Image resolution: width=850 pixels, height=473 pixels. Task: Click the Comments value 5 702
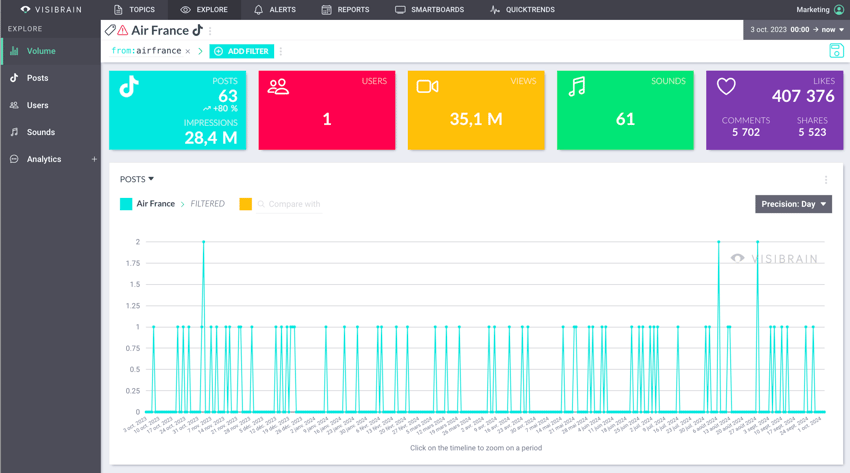[746, 132]
